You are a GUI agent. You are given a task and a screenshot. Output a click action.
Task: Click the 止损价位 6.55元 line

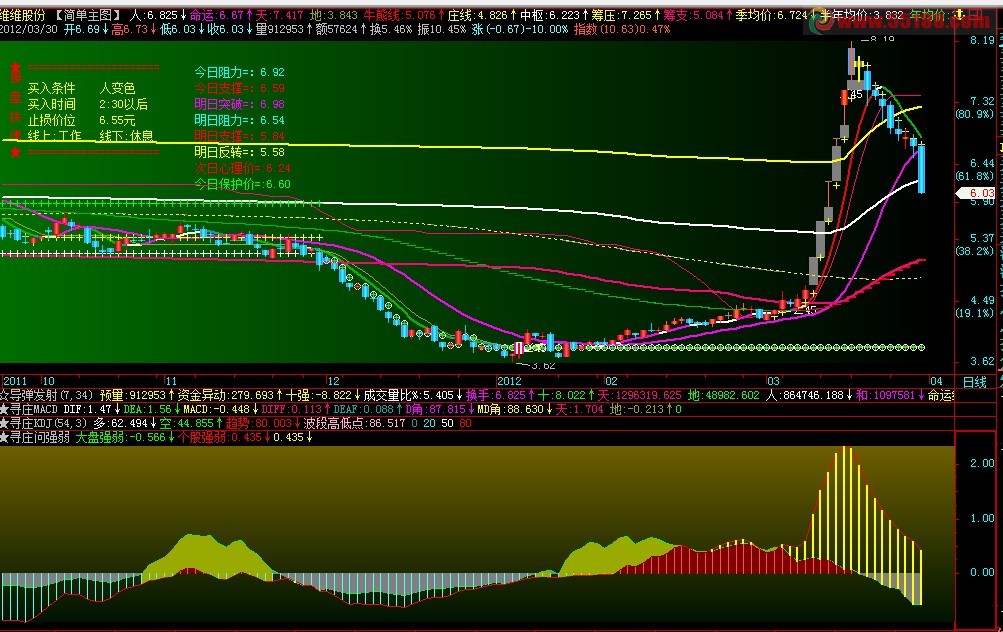(x=81, y=120)
